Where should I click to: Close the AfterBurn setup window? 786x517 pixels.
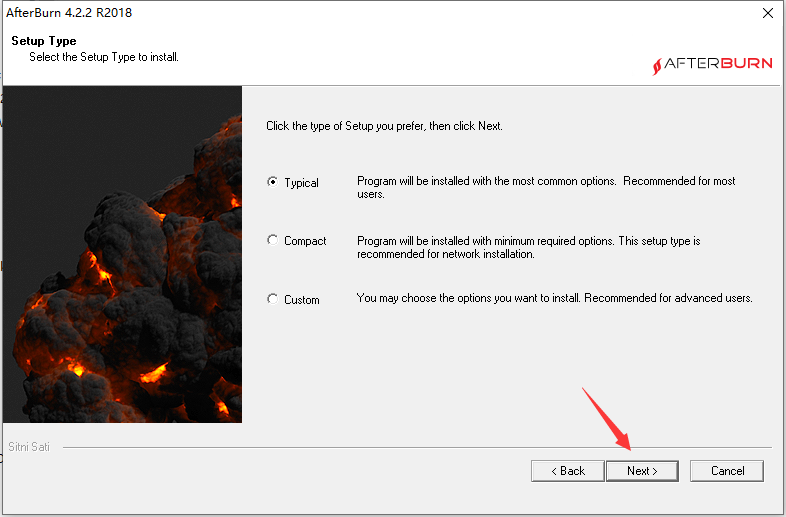(767, 13)
